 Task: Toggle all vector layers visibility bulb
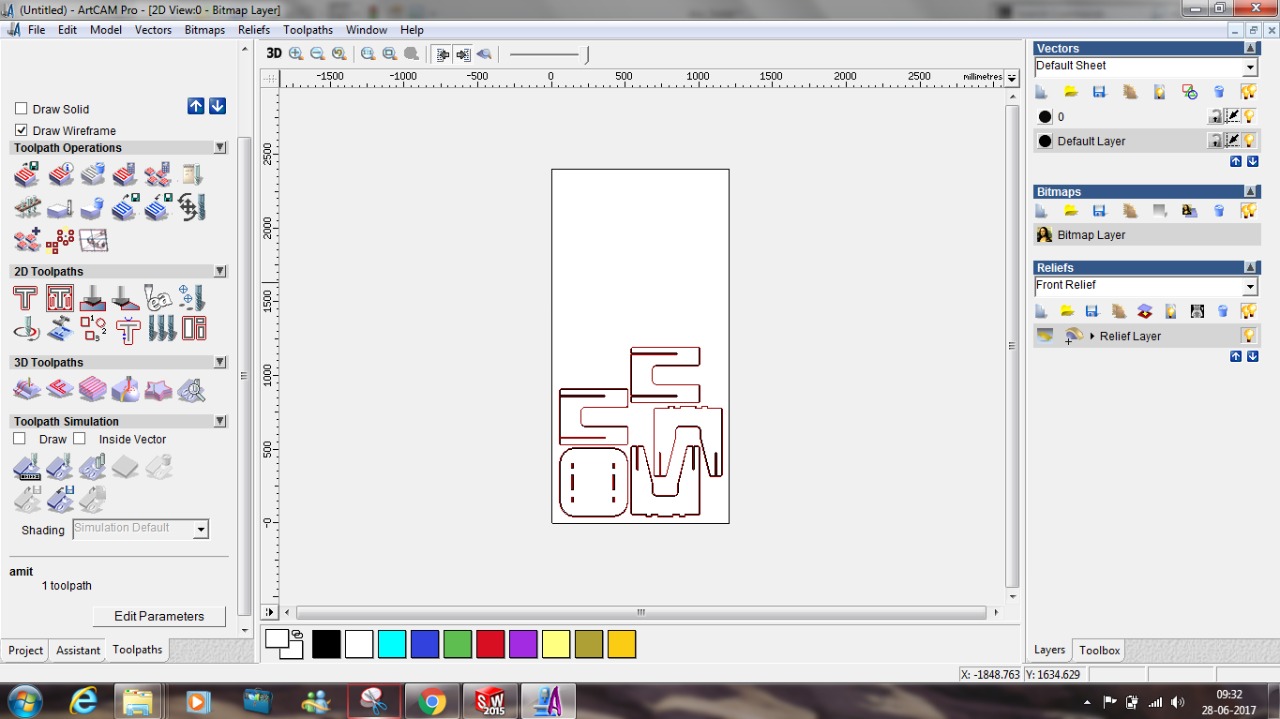(1248, 92)
